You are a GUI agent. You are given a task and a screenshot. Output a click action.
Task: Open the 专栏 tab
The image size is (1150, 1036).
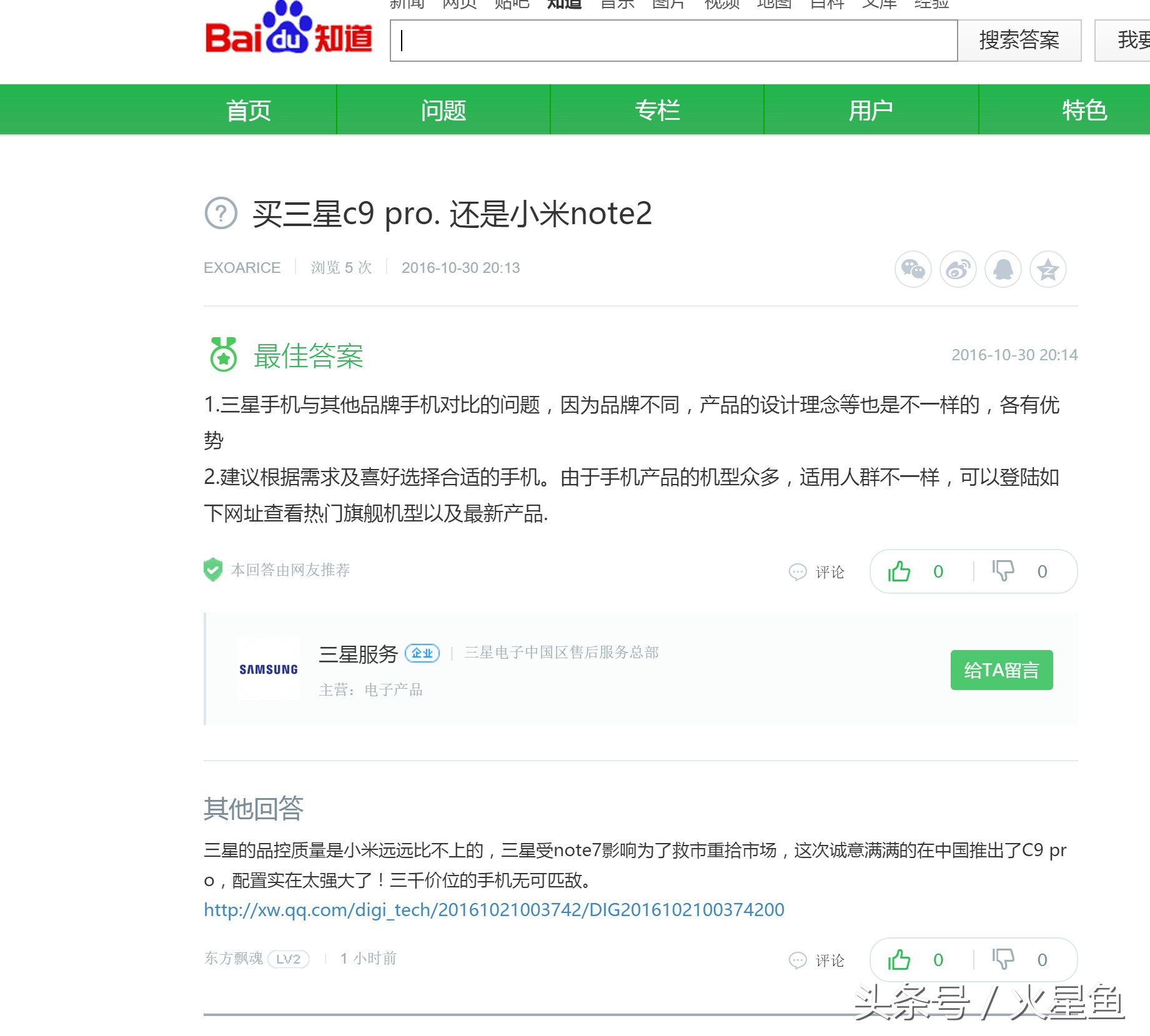click(x=657, y=110)
